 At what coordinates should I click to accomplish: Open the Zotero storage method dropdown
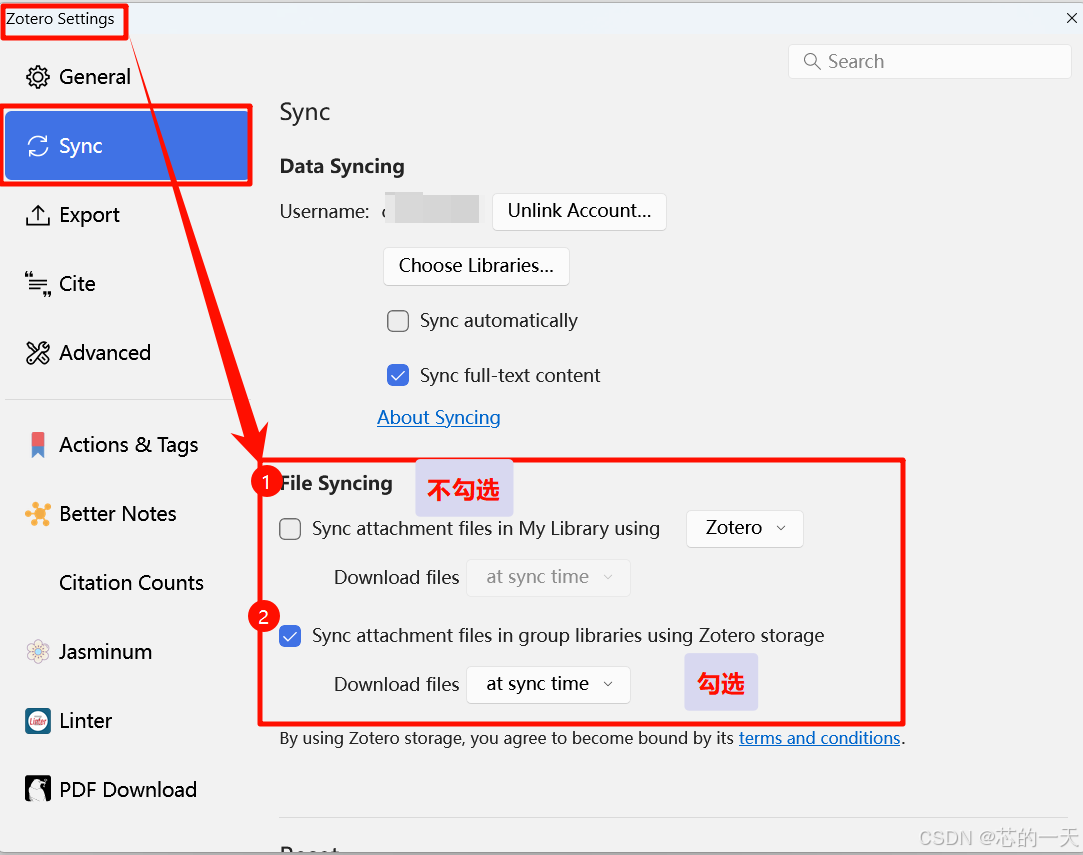745,529
